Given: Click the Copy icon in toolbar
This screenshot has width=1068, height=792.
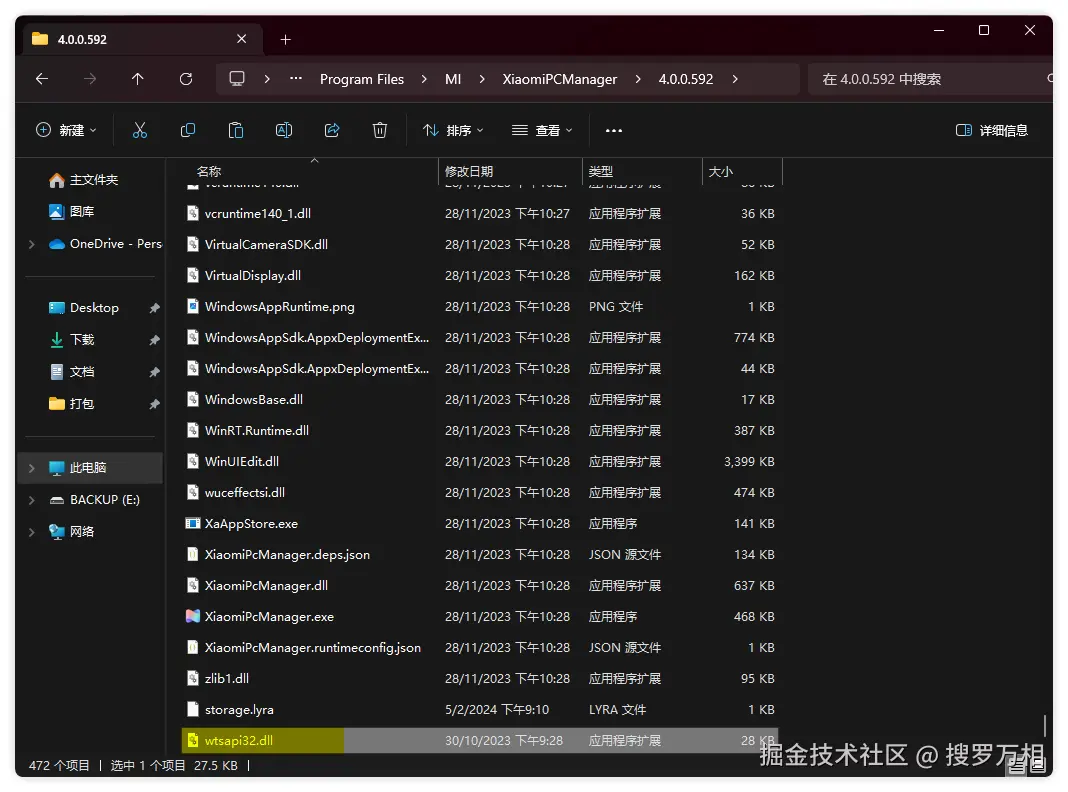Looking at the screenshot, I should pos(188,130).
